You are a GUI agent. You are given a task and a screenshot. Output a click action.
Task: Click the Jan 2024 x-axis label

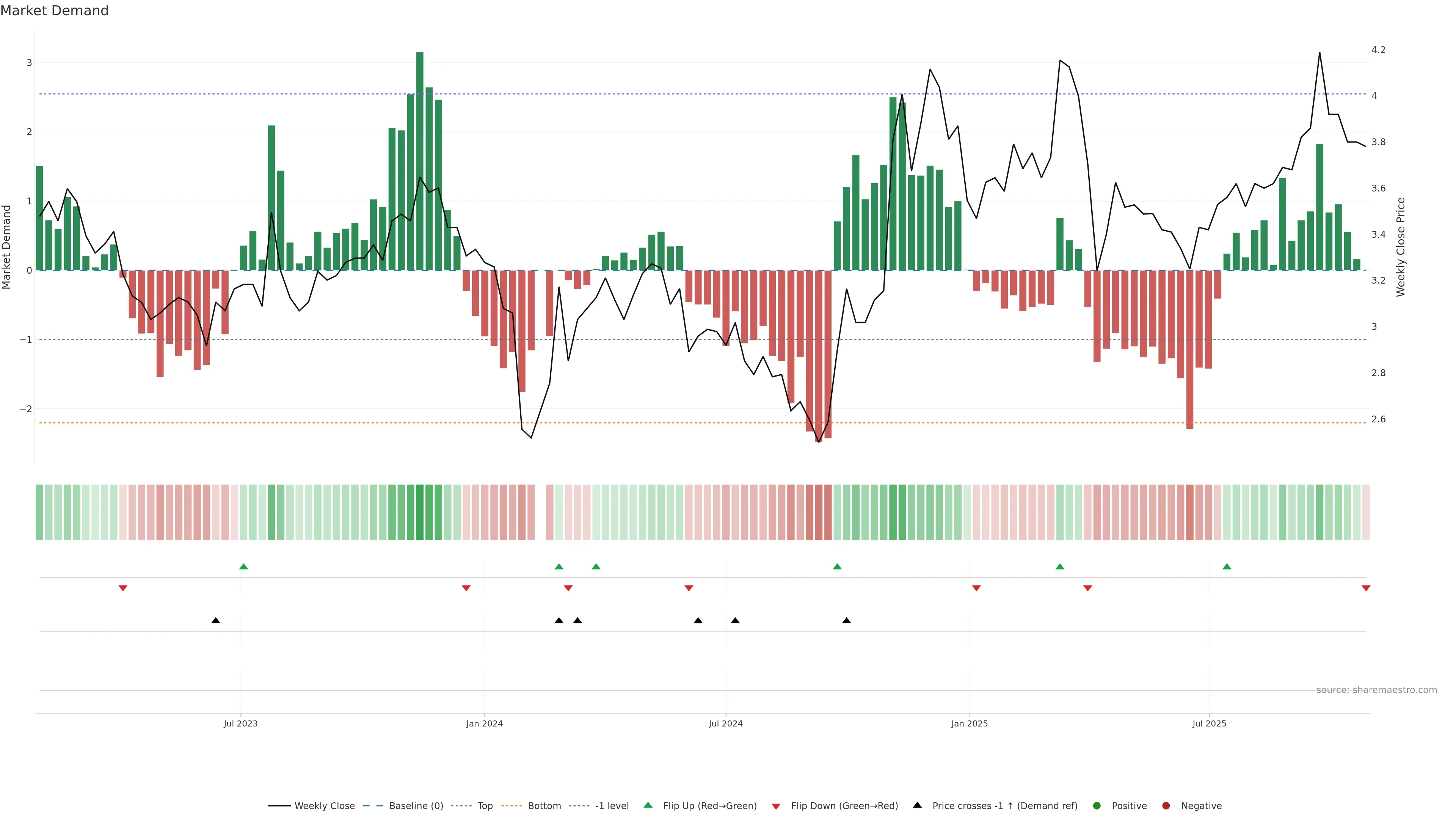pyautogui.click(x=485, y=724)
